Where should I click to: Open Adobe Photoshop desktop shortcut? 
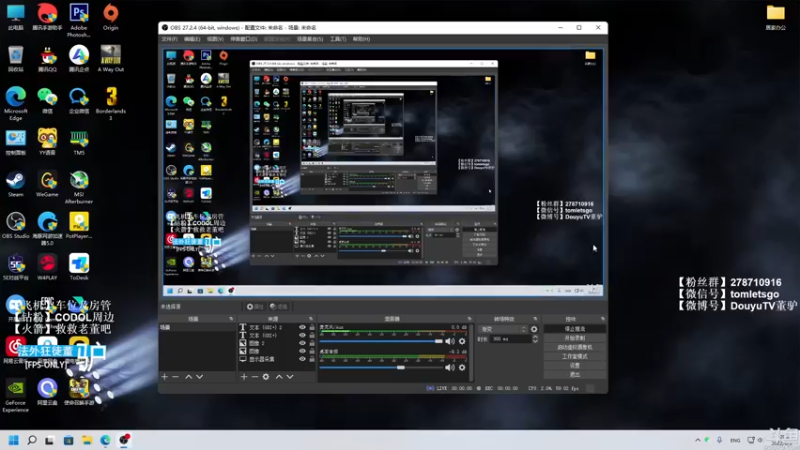(79, 20)
